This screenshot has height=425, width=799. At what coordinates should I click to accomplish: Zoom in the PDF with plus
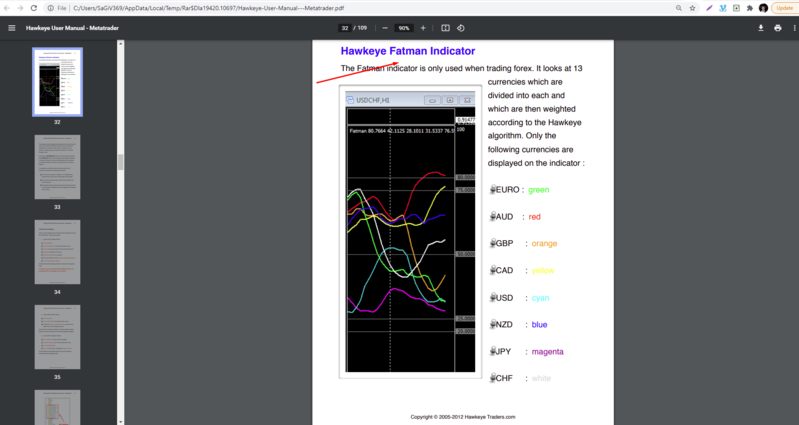tap(423, 28)
